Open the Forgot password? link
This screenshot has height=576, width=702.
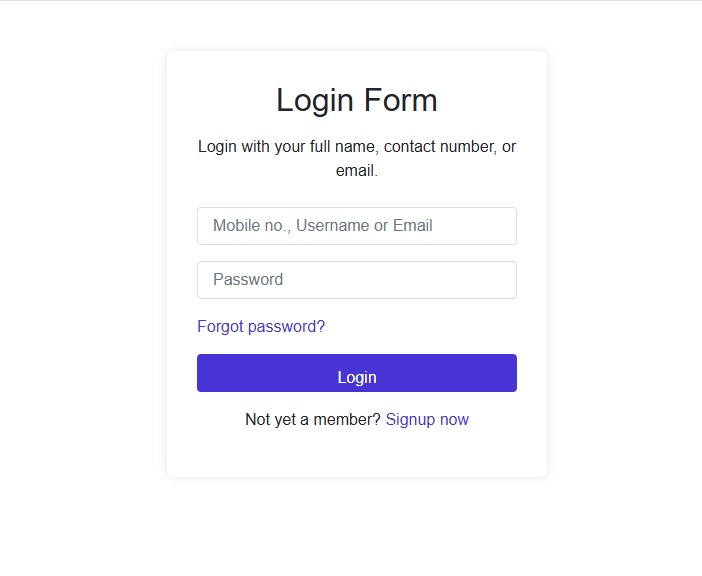261,327
